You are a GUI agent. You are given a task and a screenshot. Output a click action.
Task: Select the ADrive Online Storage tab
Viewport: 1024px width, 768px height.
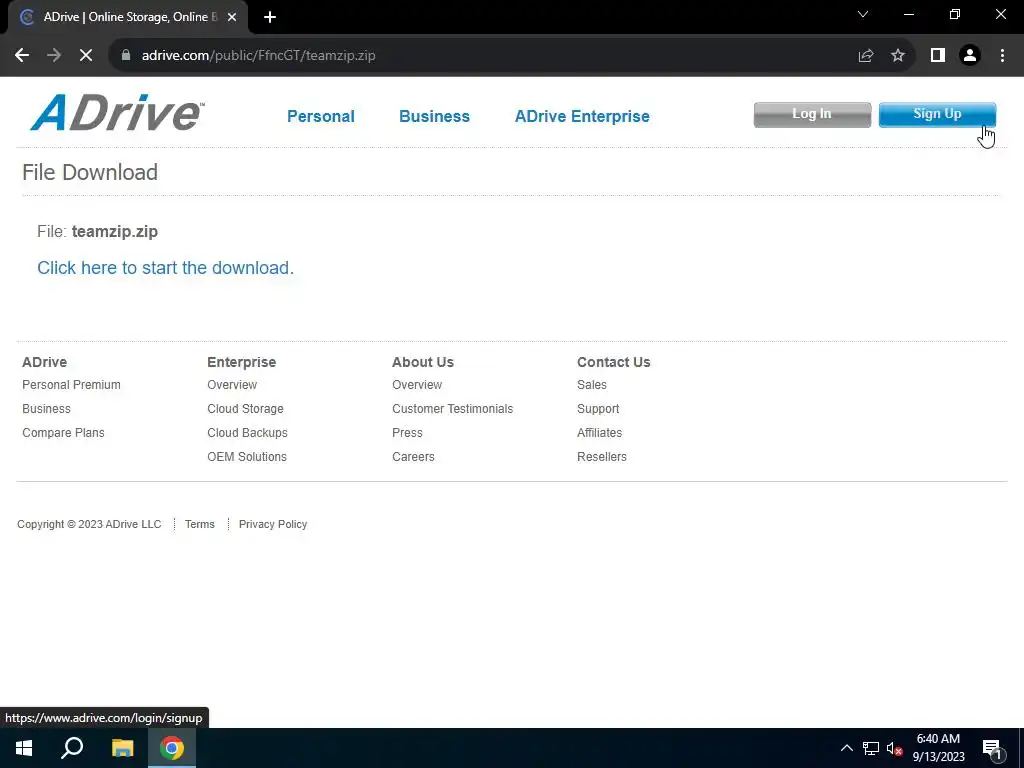128,17
